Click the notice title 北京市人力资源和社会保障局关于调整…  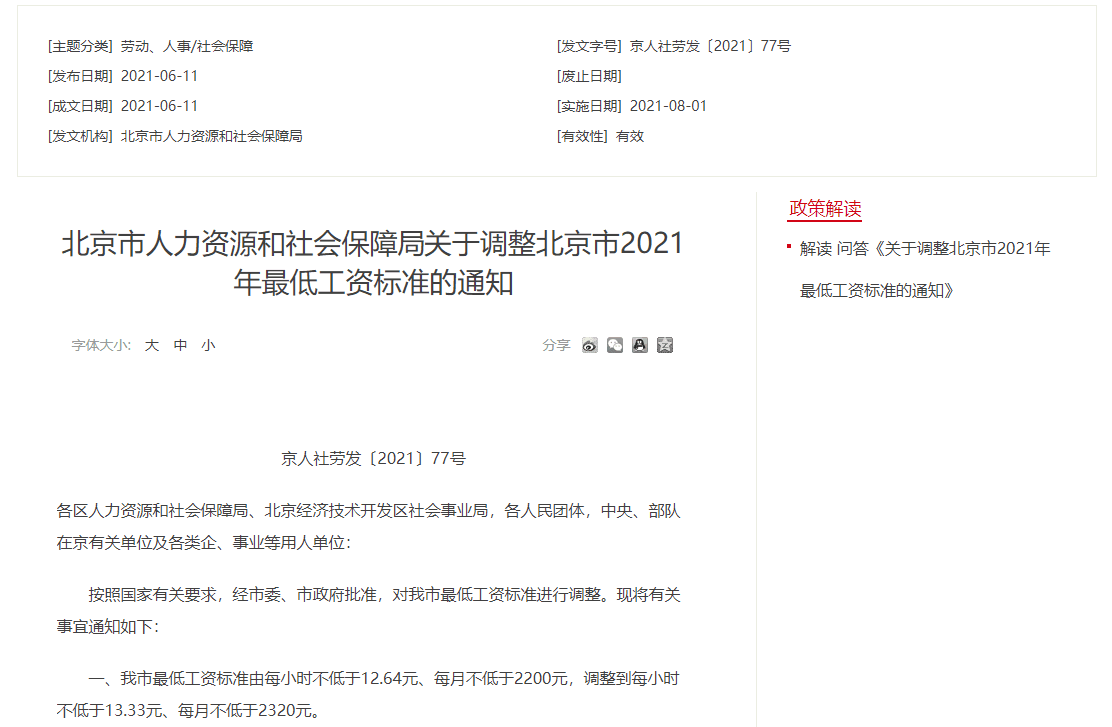click(373, 263)
